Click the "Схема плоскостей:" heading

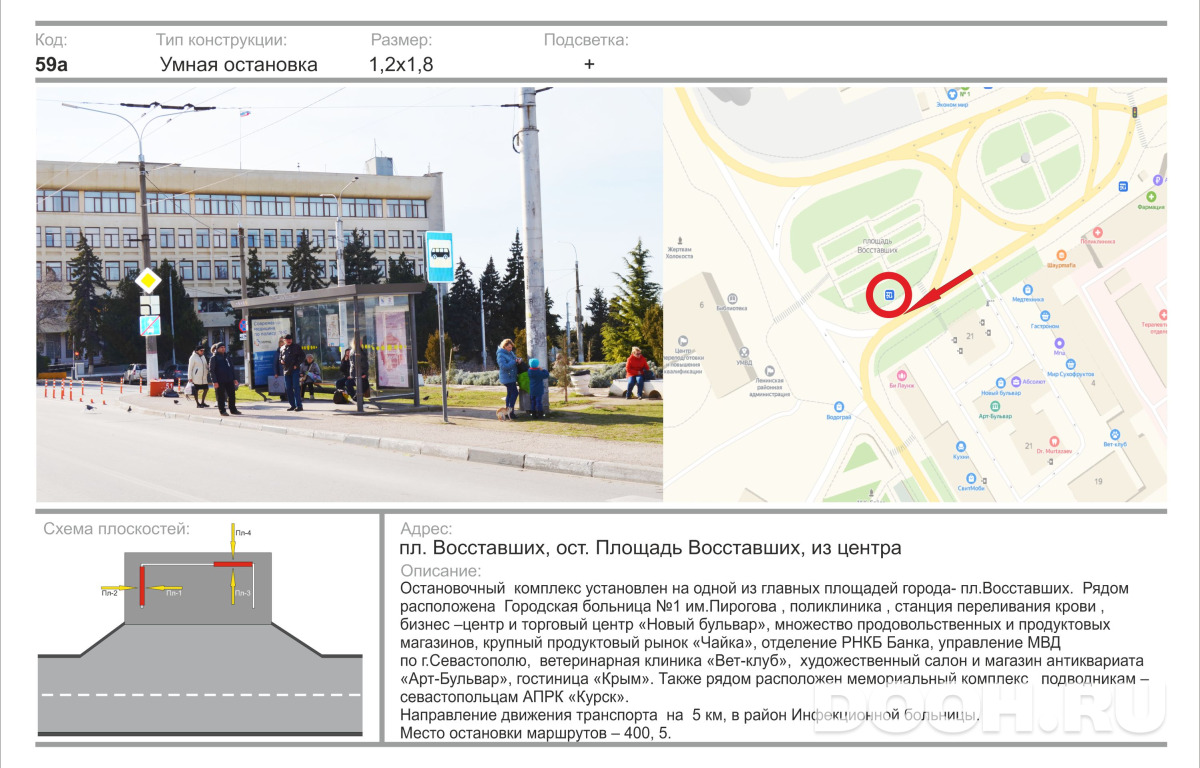(117, 529)
